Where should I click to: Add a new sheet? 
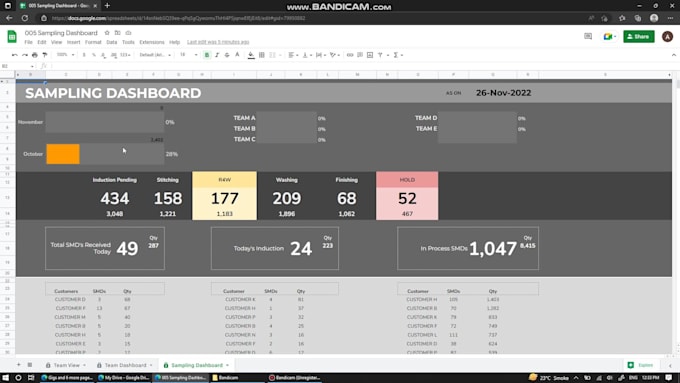[19, 365]
